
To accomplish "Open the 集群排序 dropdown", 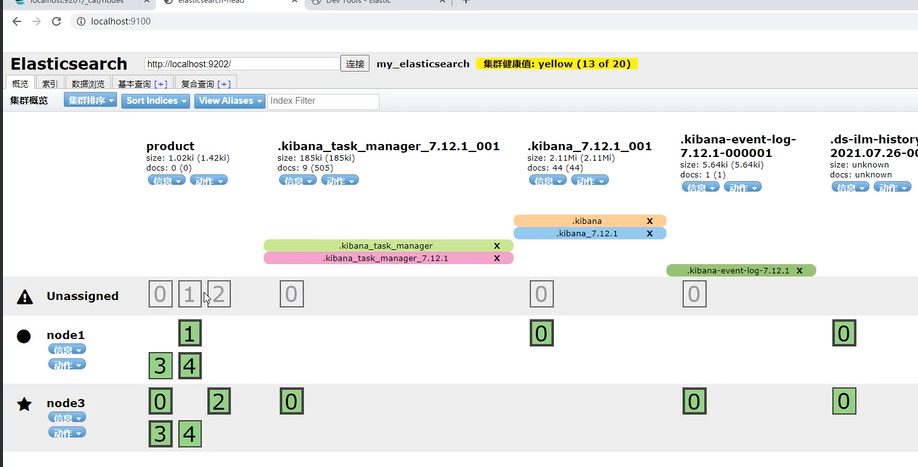I will coord(90,101).
